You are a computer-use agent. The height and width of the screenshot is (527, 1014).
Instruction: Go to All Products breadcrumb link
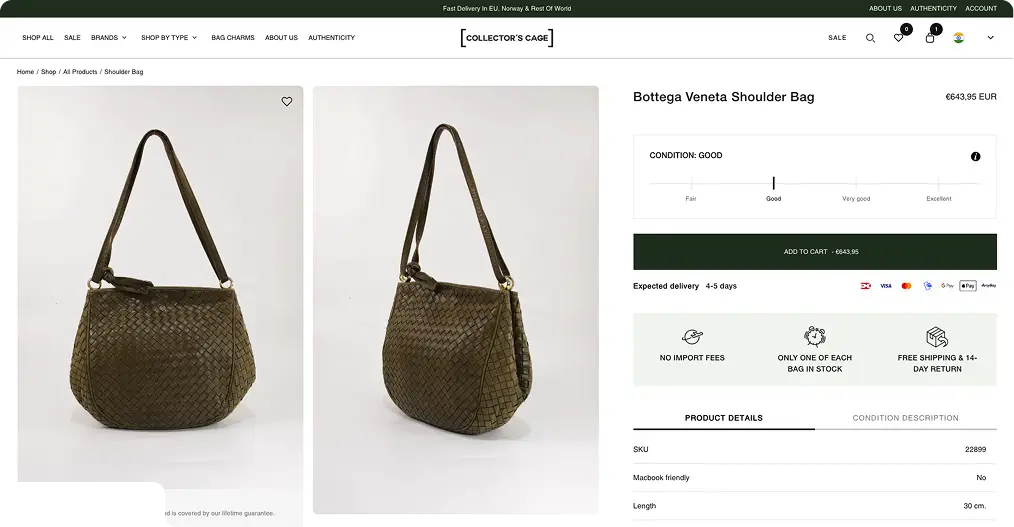(x=80, y=72)
